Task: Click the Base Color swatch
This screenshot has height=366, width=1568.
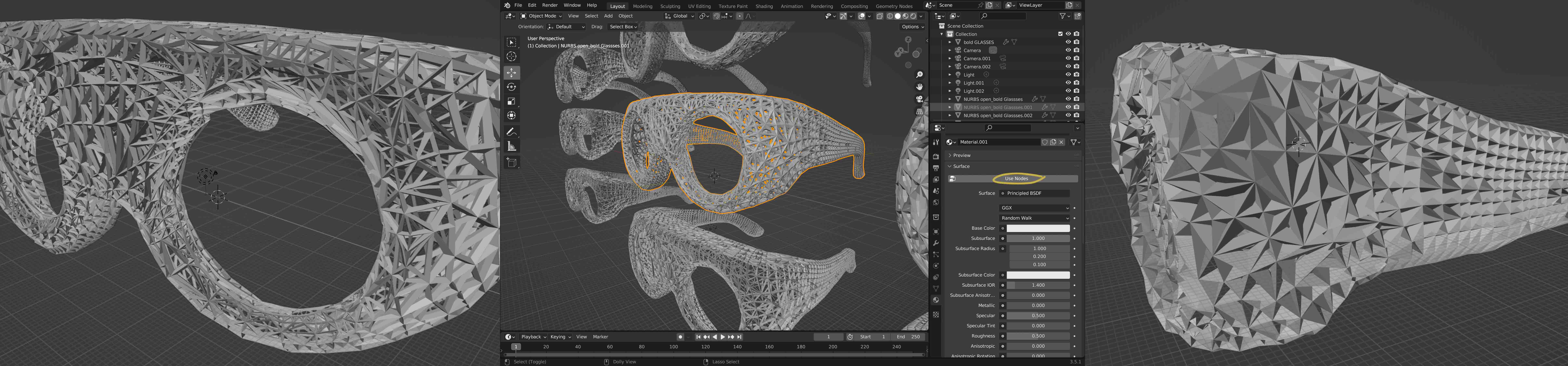Action: coord(1038,228)
